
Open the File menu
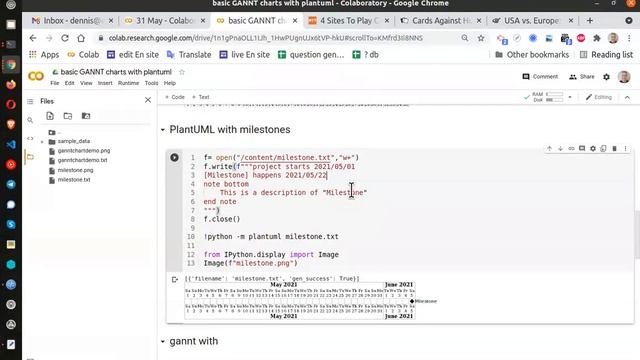pyautogui.click(x=55, y=83)
